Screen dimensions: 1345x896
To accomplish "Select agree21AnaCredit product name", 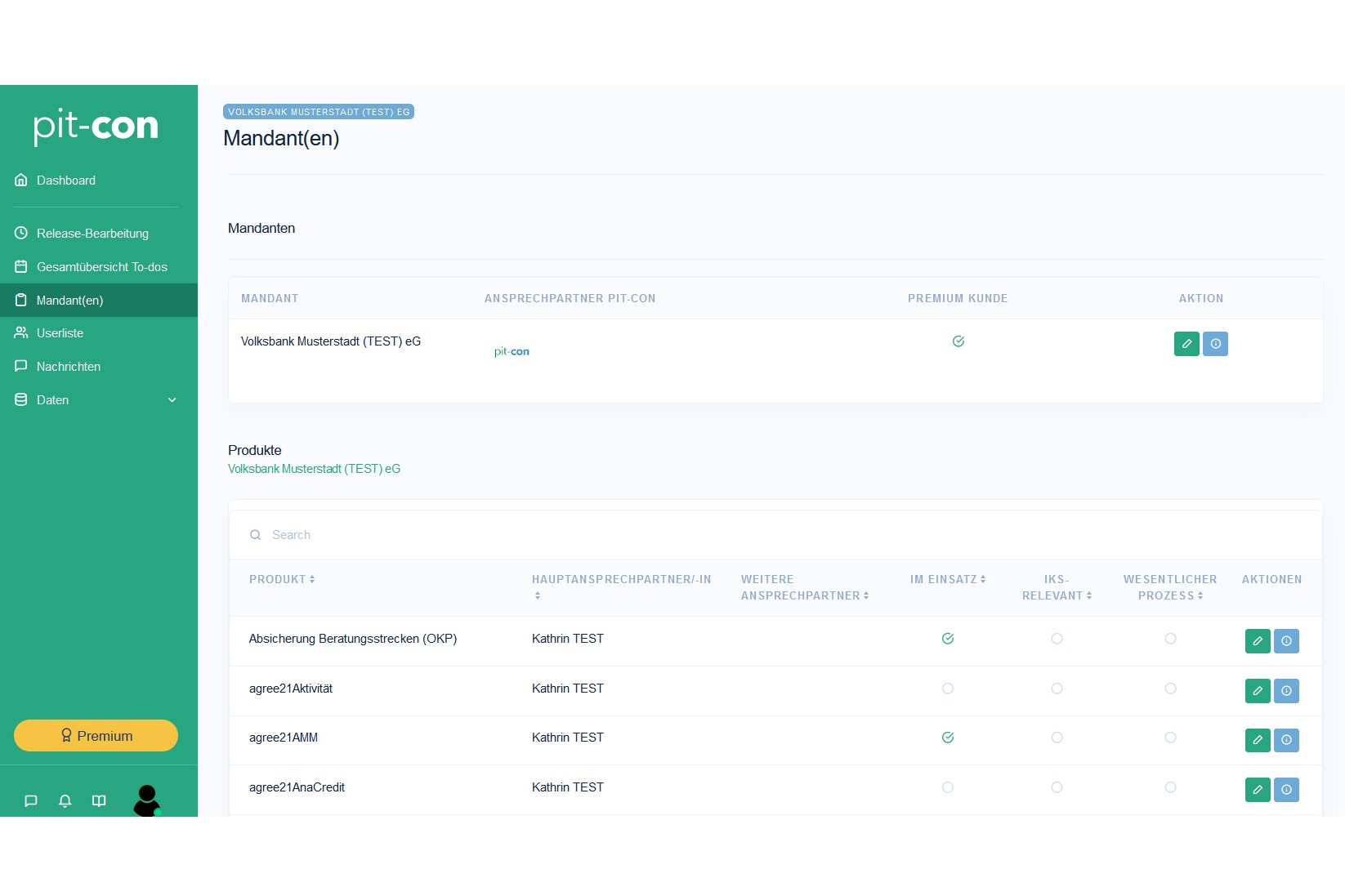I will (x=297, y=787).
